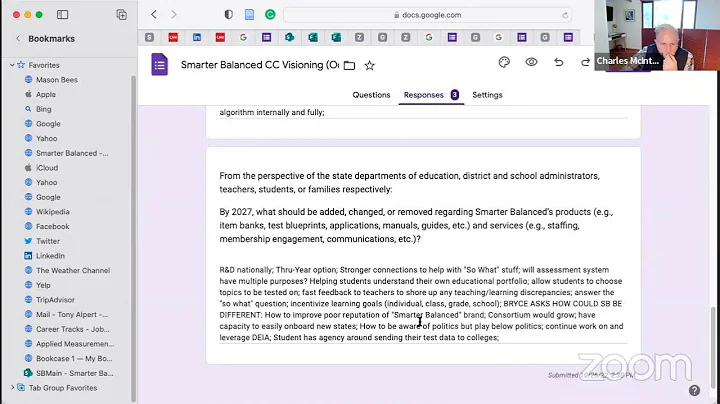Image resolution: width=720 pixels, height=404 pixels.
Task: Open the green SharePoint favicon in favorites bar
Action: (x=289, y=38)
